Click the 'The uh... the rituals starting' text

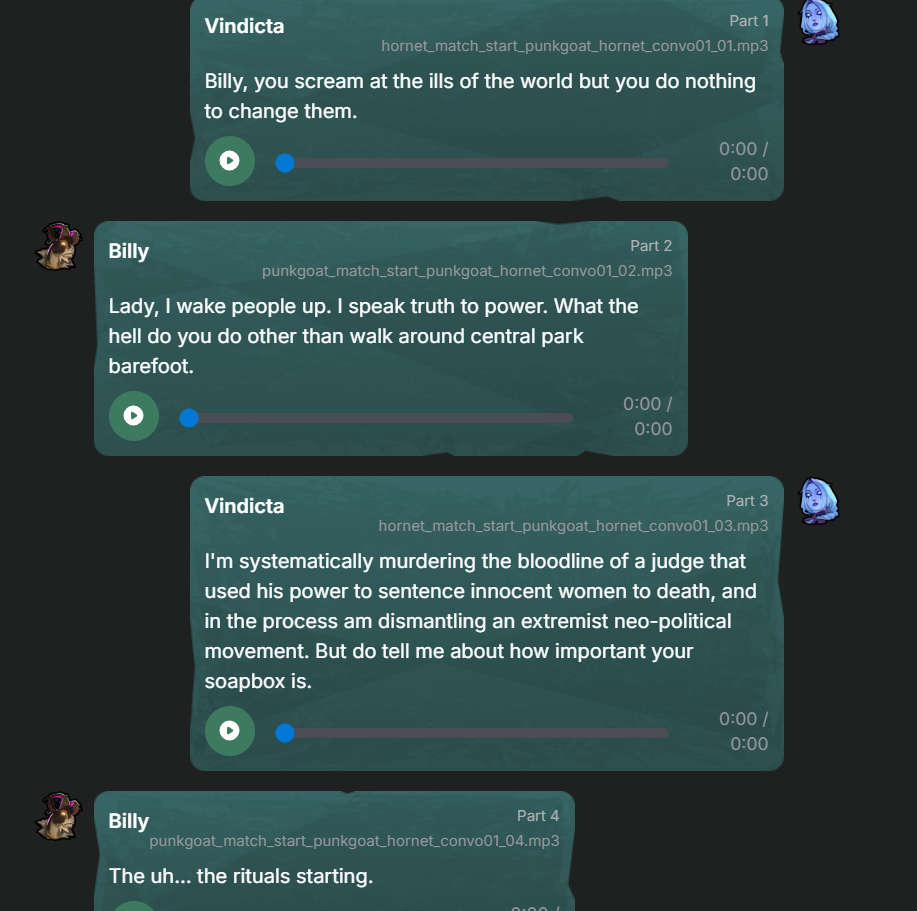pos(241,877)
